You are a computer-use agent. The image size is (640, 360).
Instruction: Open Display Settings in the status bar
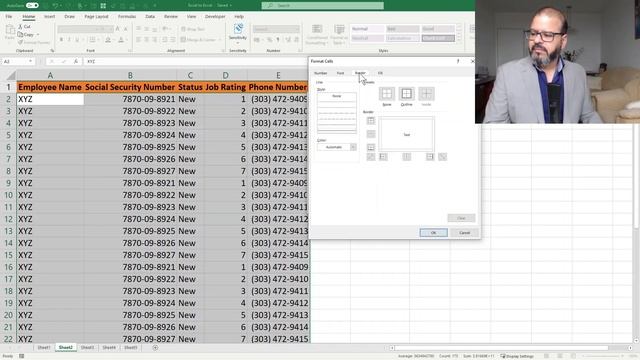pos(517,356)
